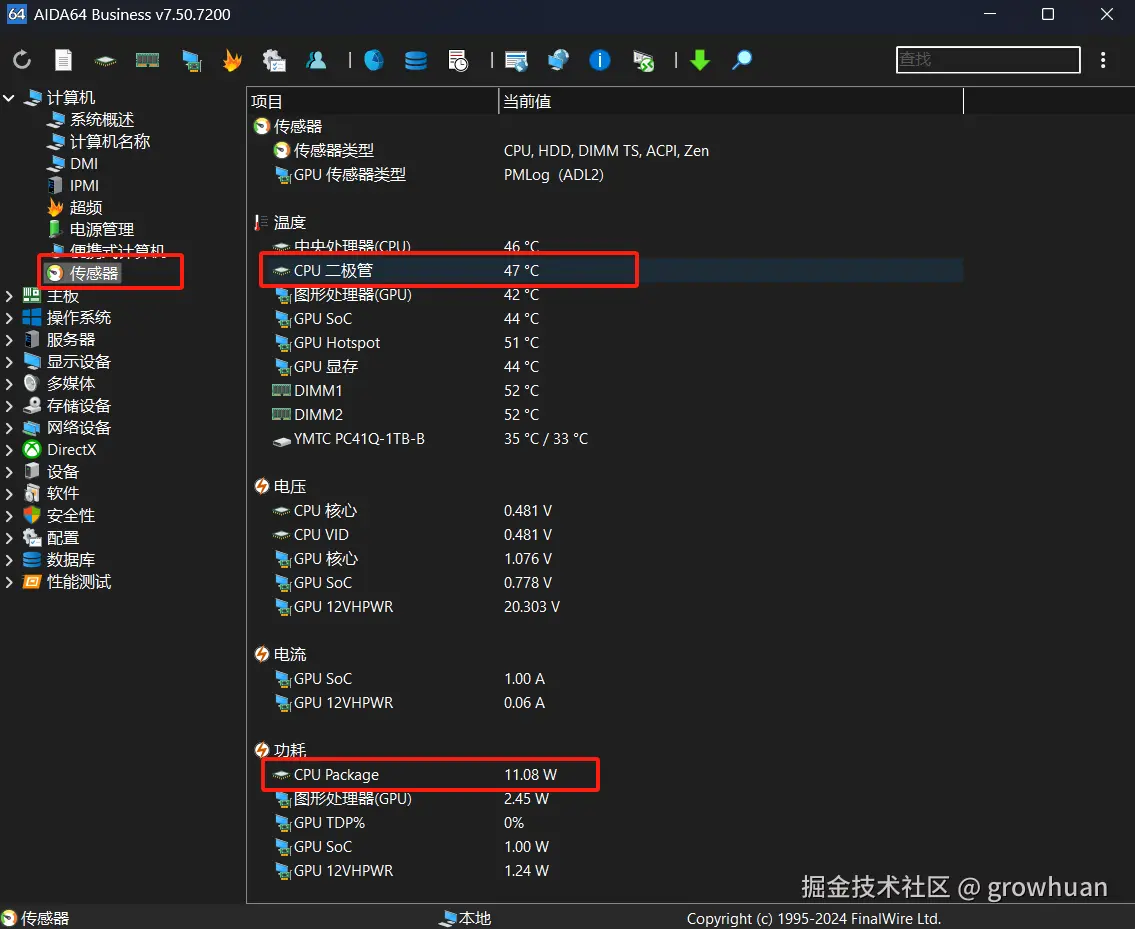Click the green download arrow icon

(700, 60)
